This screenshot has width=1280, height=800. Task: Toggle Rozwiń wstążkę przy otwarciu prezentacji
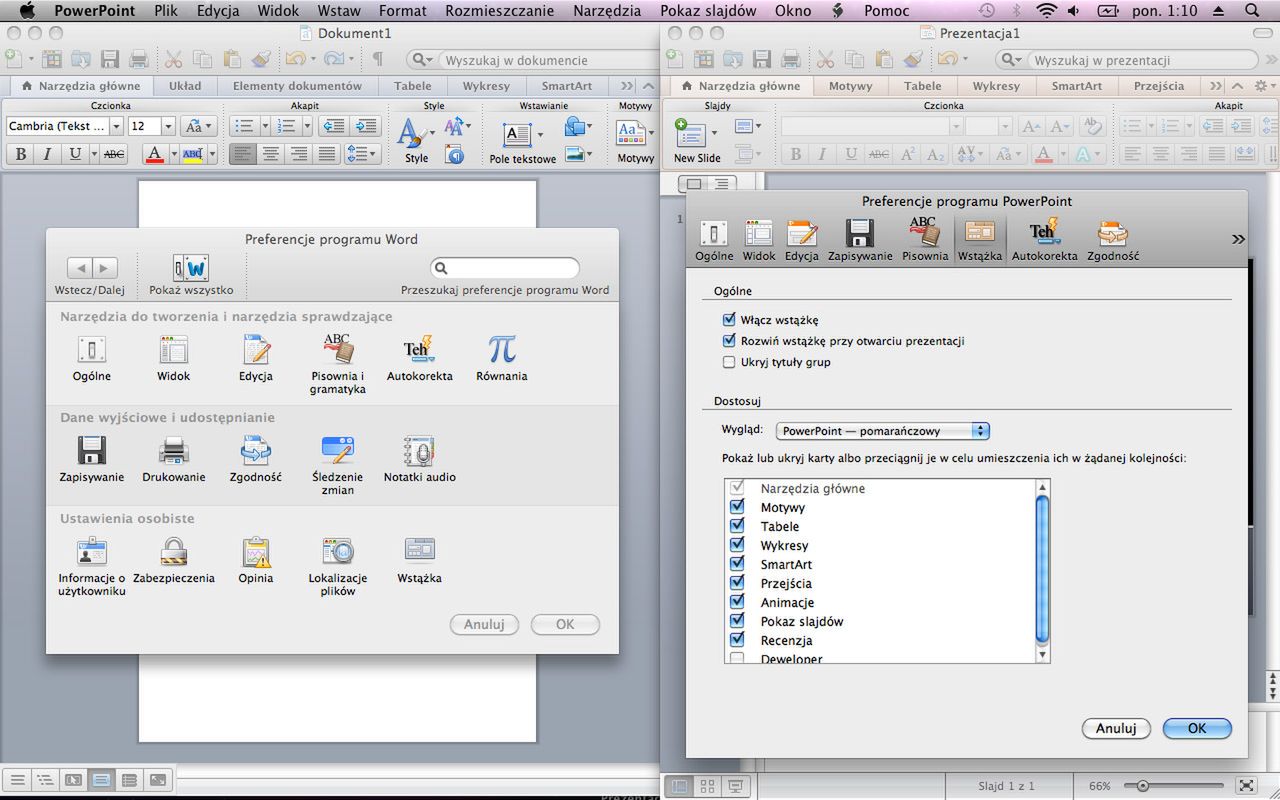(729, 341)
